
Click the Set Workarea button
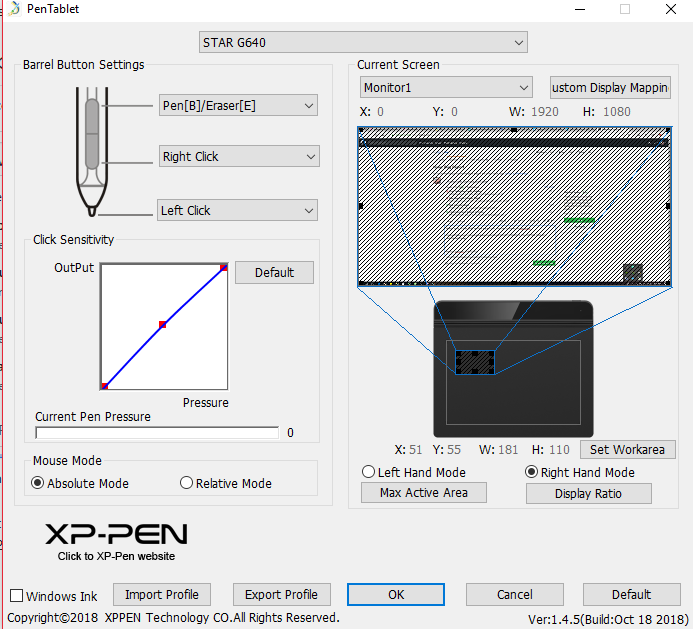coord(628,450)
